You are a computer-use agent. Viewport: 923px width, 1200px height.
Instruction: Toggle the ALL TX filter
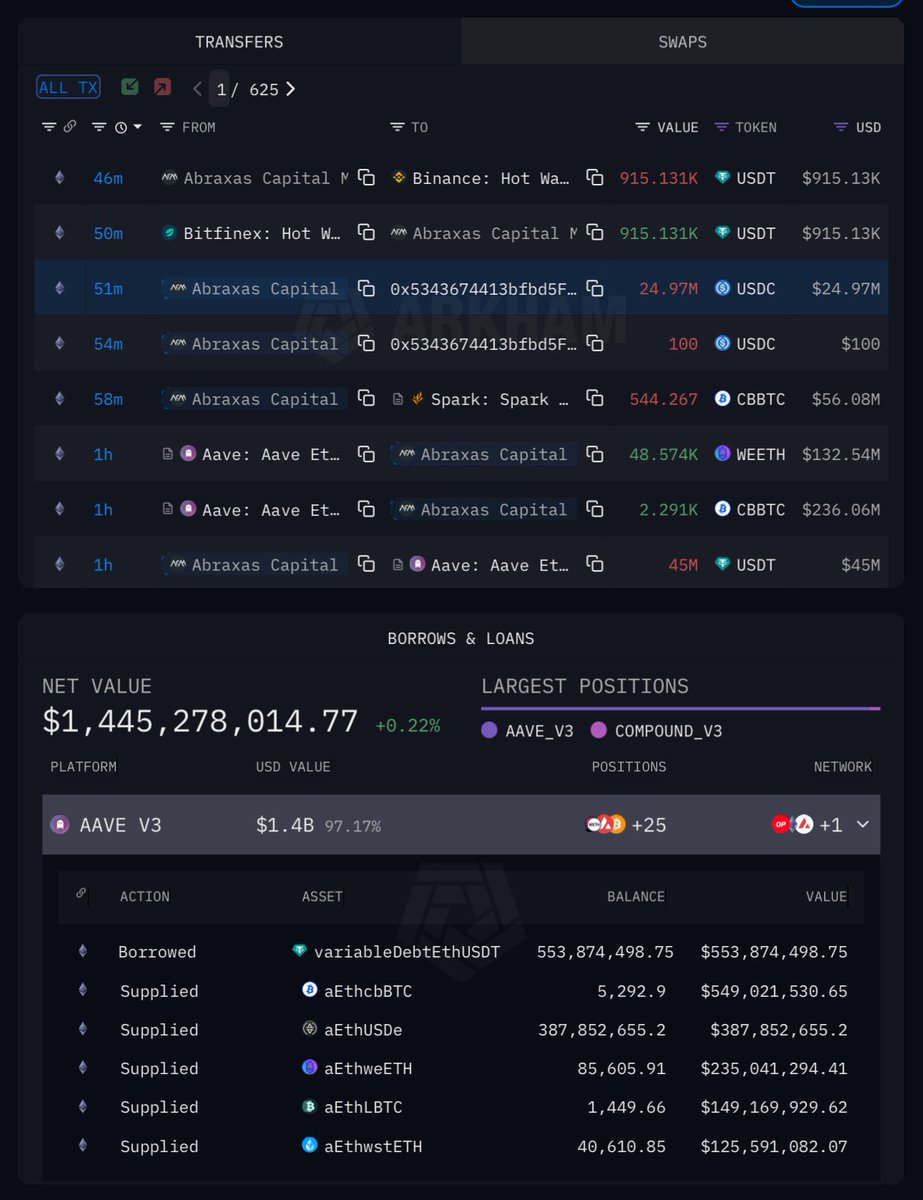(68, 88)
